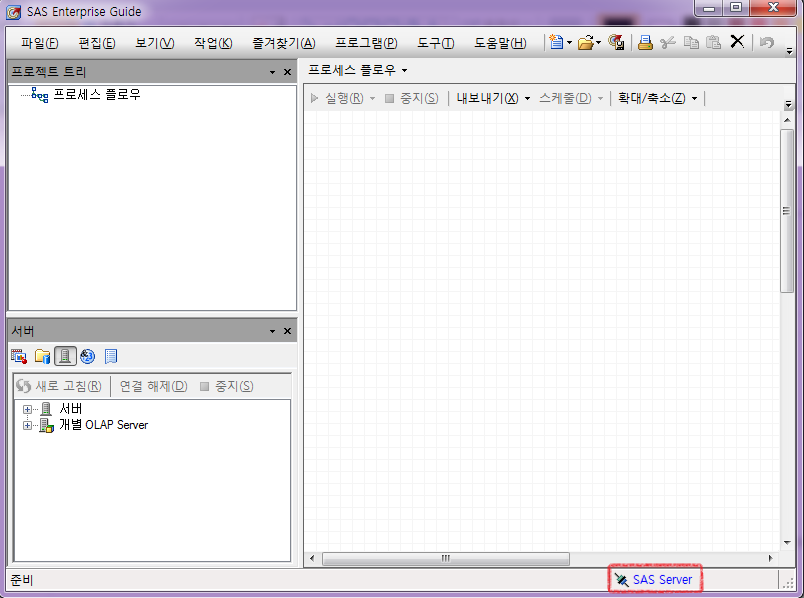The width and height of the screenshot is (804, 598).
Task: Open the dropdown arrow beside New icon
Action: [x=569, y=43]
